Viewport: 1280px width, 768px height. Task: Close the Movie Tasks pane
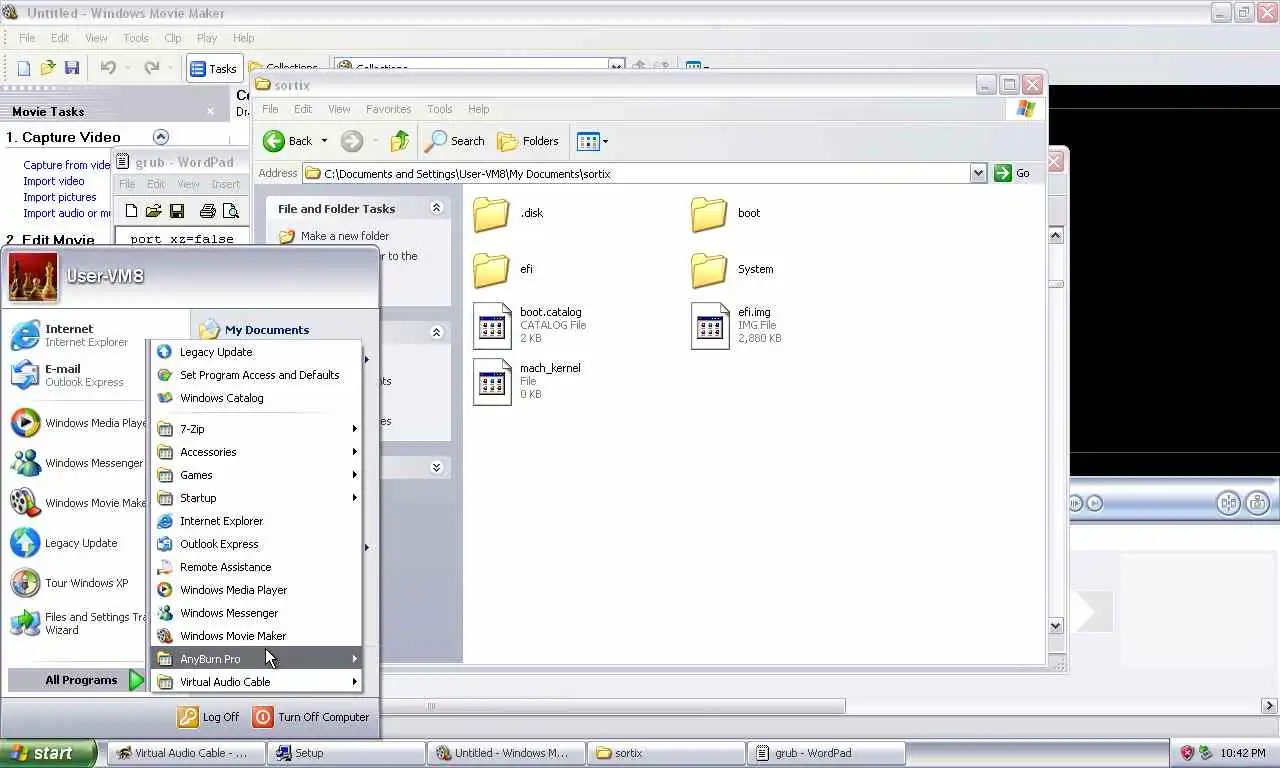[x=210, y=112]
